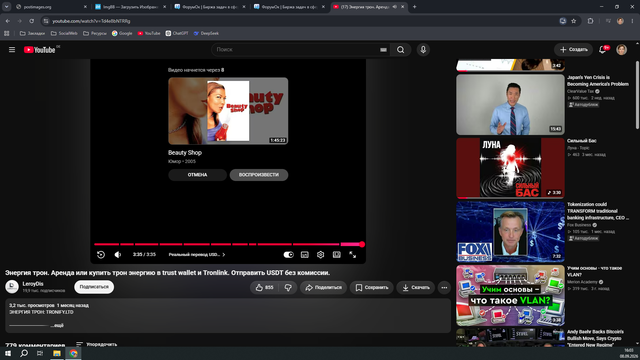Open the Упорядочить comments sort dropdown

point(96,344)
